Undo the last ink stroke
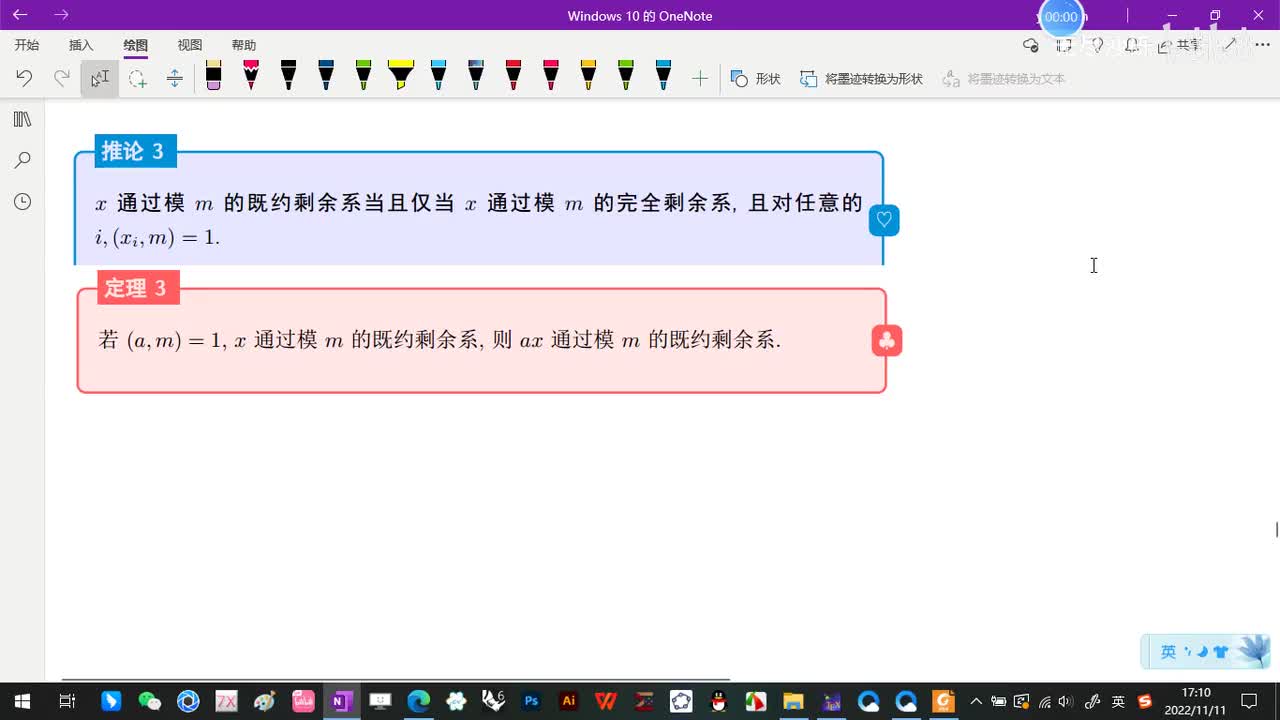1280x720 pixels. (x=24, y=78)
